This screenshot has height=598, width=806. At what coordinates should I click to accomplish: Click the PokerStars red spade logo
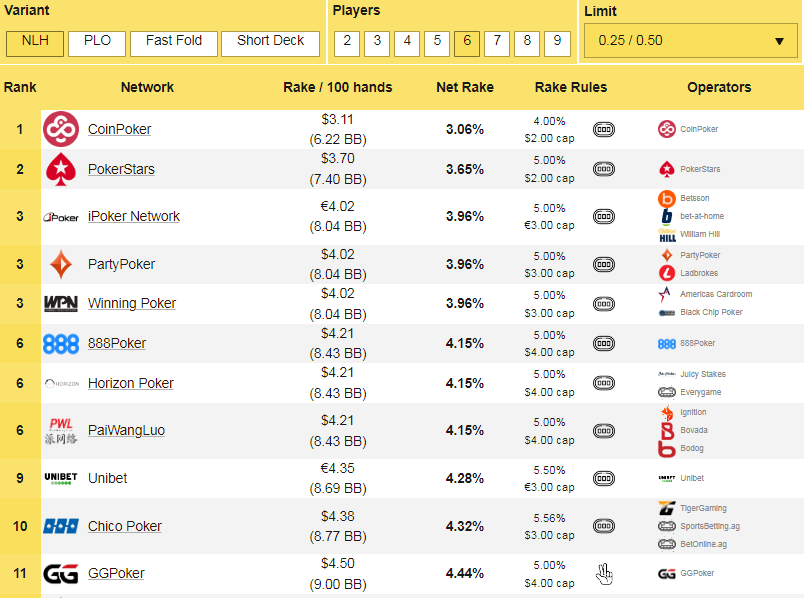coord(61,169)
